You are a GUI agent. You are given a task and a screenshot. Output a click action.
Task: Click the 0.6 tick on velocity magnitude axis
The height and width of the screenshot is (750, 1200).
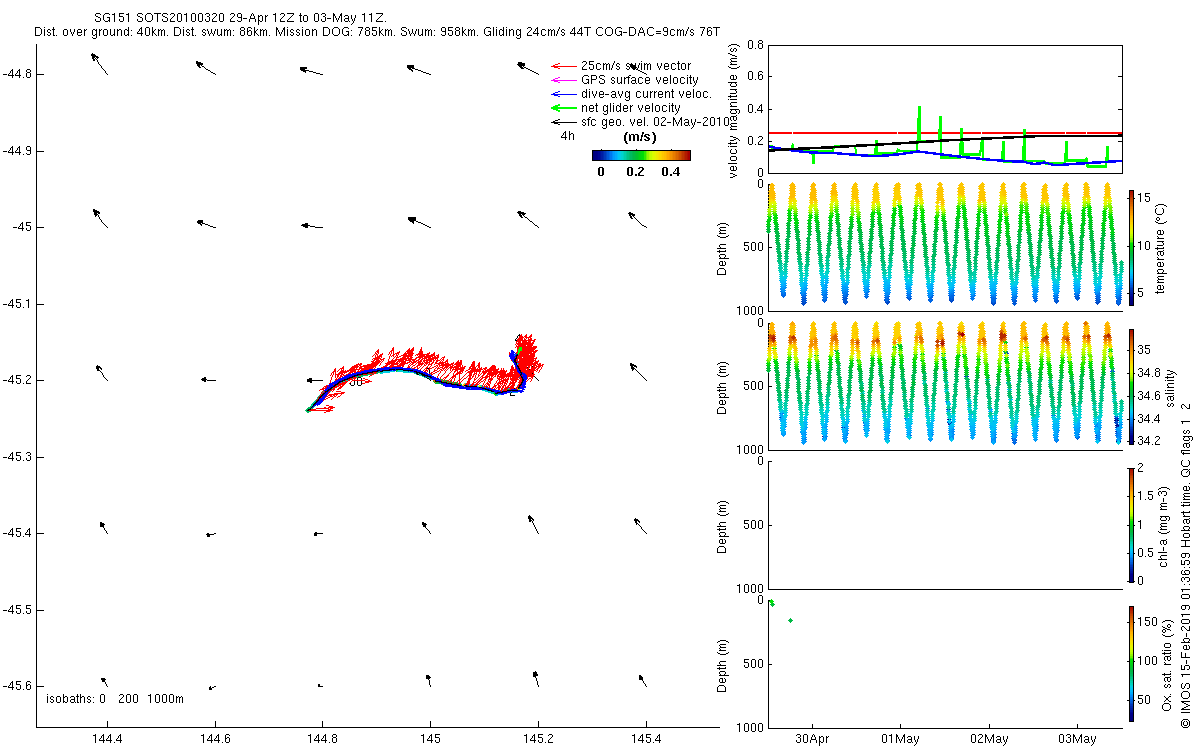pyautogui.click(x=755, y=77)
